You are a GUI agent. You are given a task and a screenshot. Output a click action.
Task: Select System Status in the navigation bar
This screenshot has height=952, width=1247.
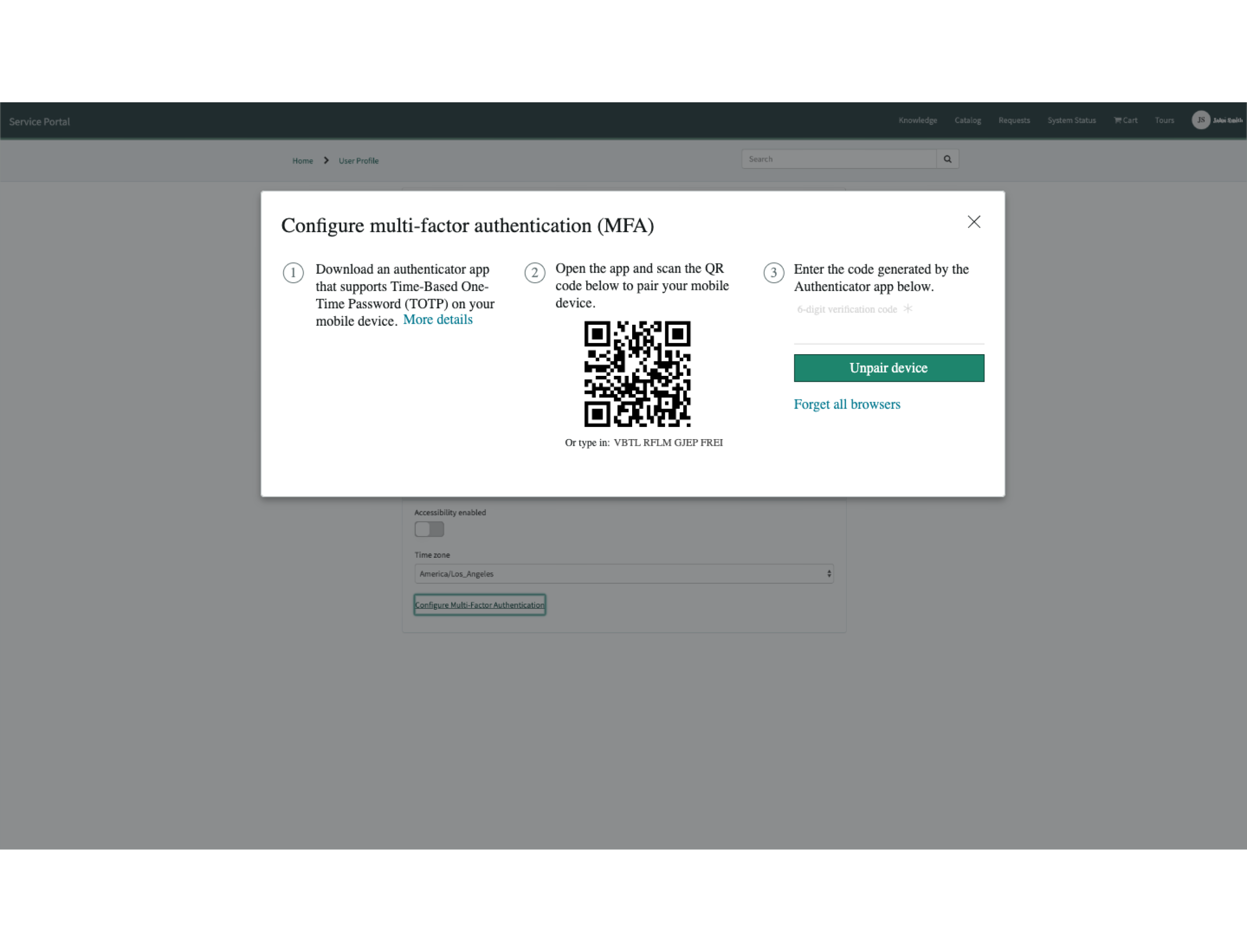[x=1071, y=120]
